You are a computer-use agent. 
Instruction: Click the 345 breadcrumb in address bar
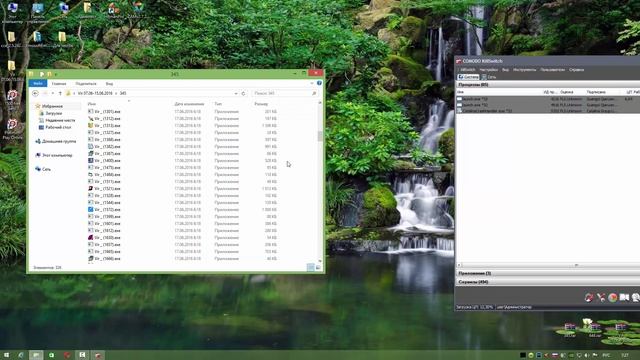tap(123, 93)
